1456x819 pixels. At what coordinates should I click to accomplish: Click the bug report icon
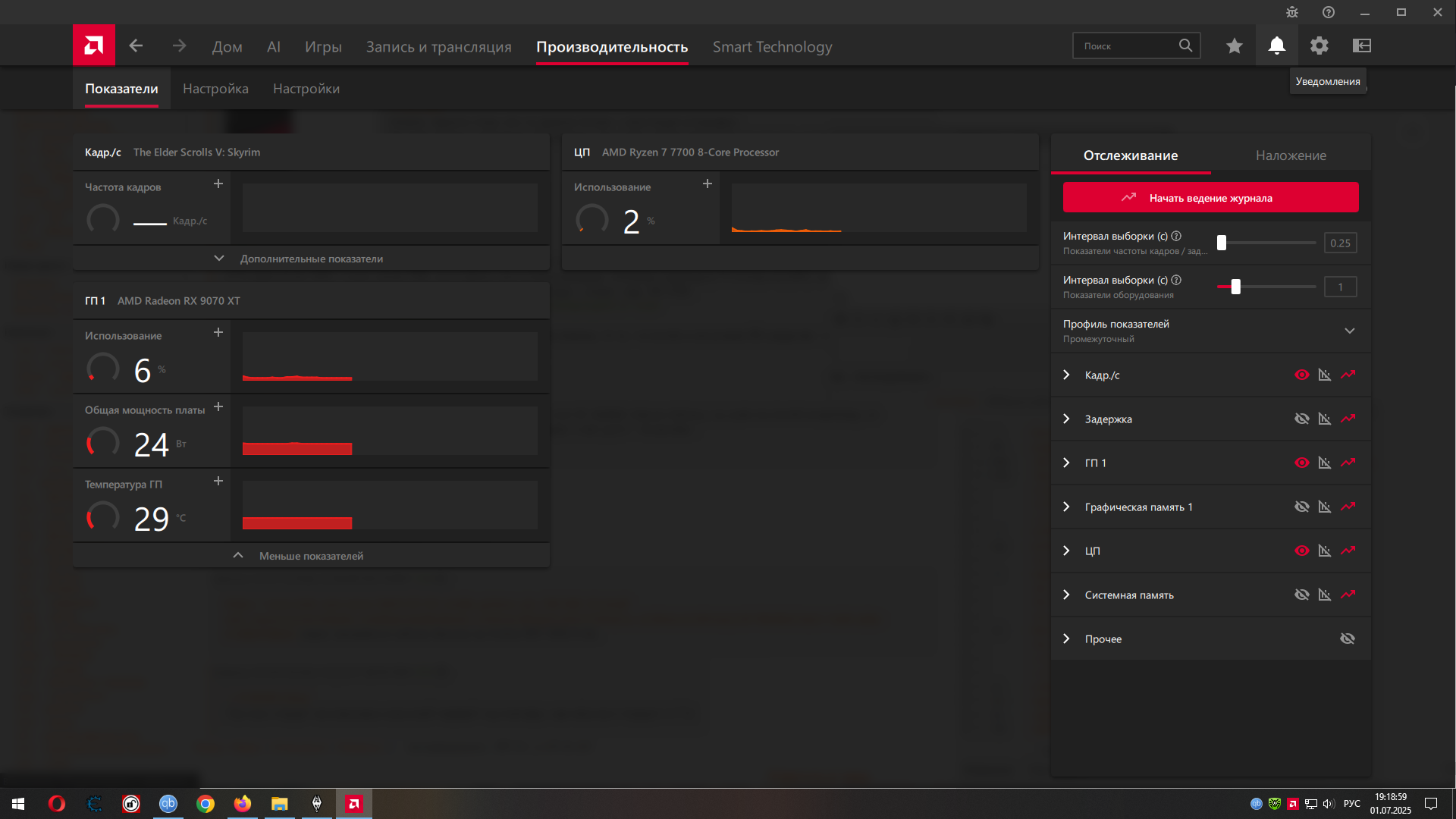point(1292,12)
